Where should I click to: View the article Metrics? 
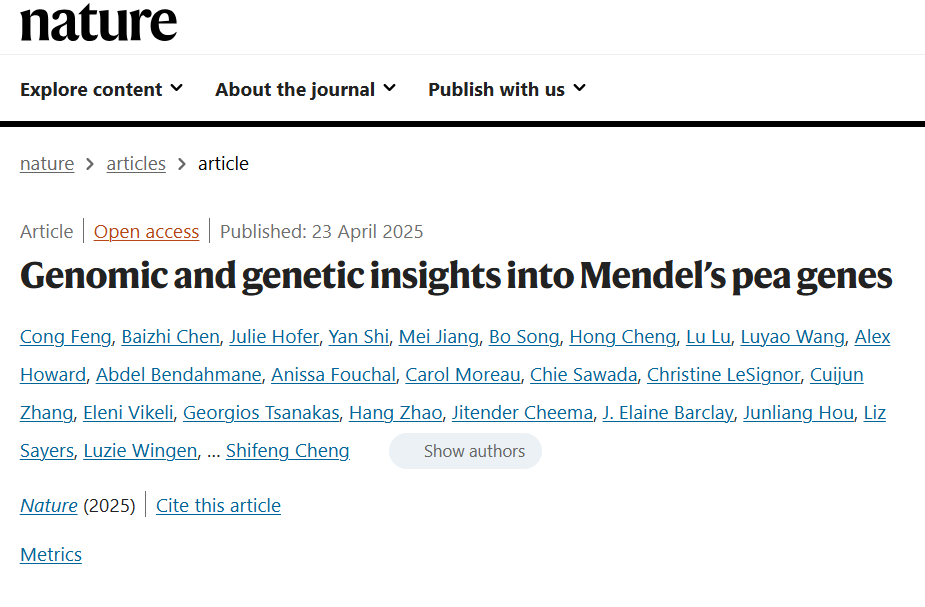[51, 555]
